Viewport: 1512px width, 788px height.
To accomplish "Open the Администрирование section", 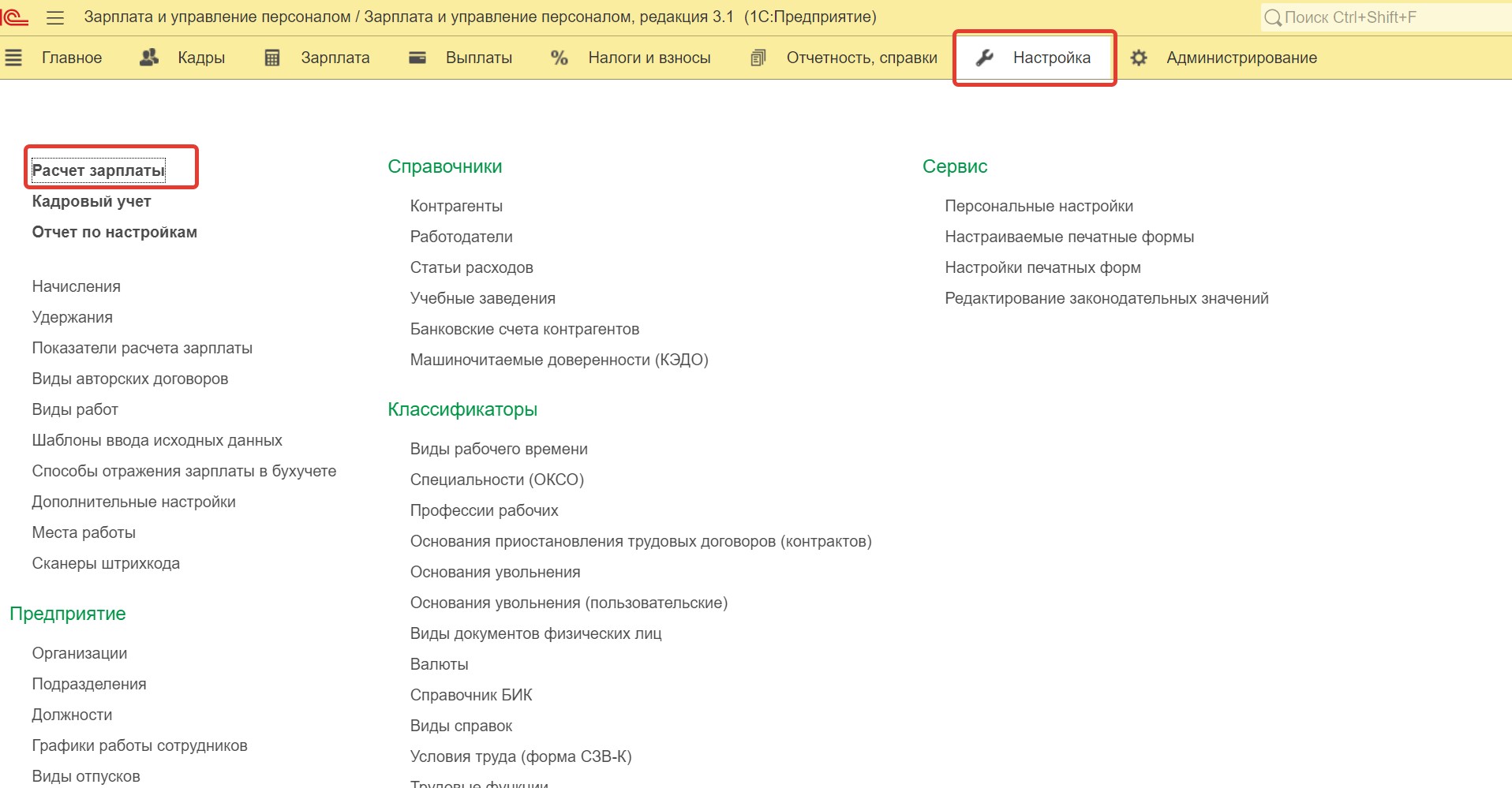I will 1242,58.
